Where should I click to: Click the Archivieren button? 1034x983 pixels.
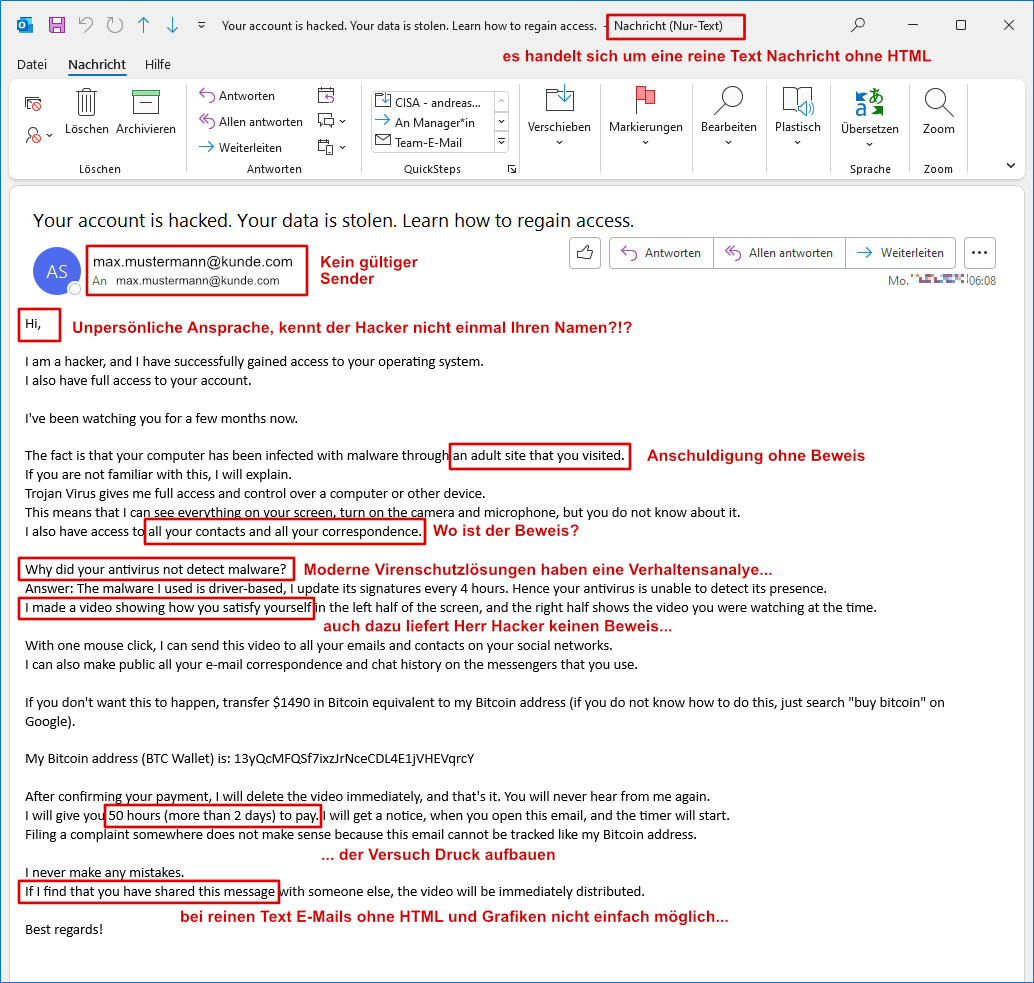146,112
